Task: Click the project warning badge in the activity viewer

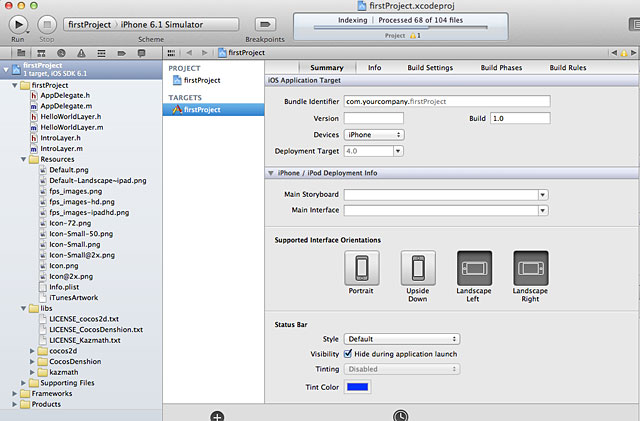Action: point(415,36)
